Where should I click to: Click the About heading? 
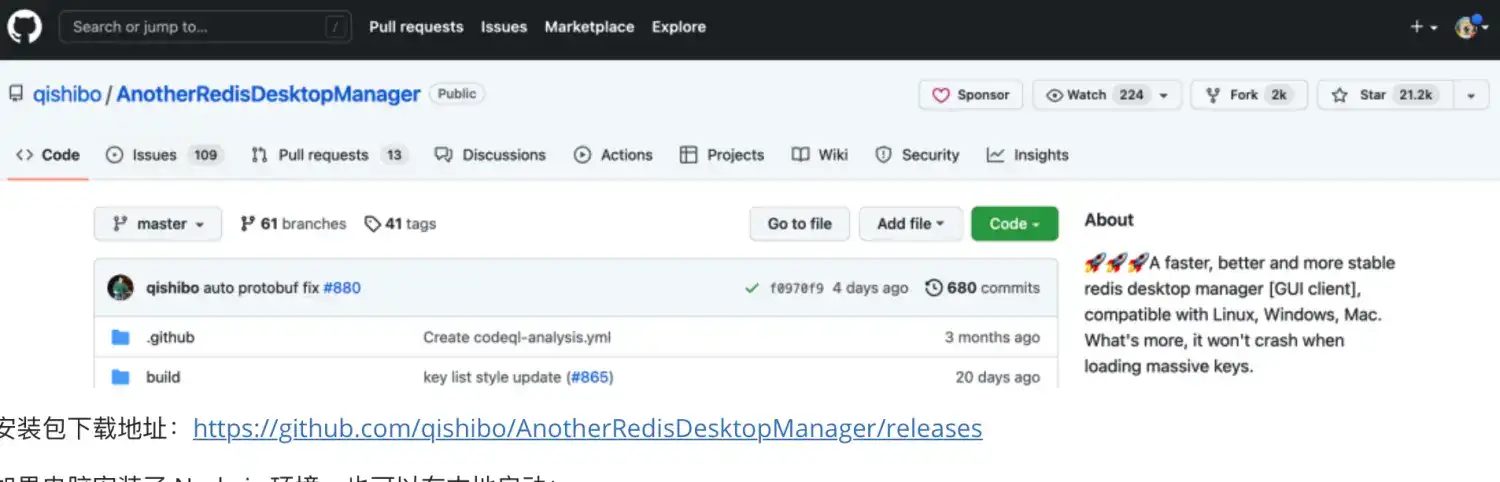point(1109,220)
